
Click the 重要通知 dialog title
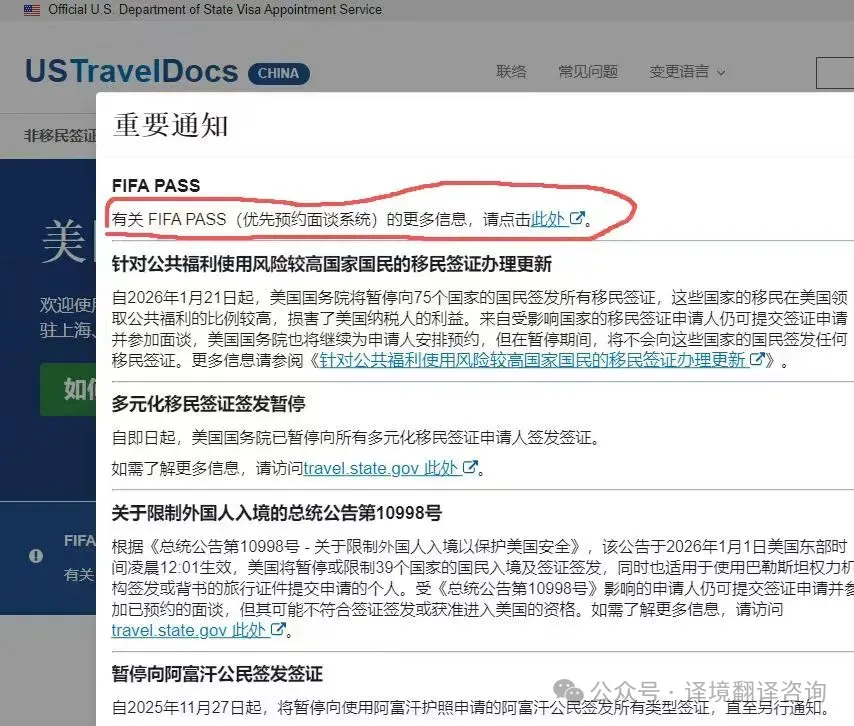coord(170,125)
